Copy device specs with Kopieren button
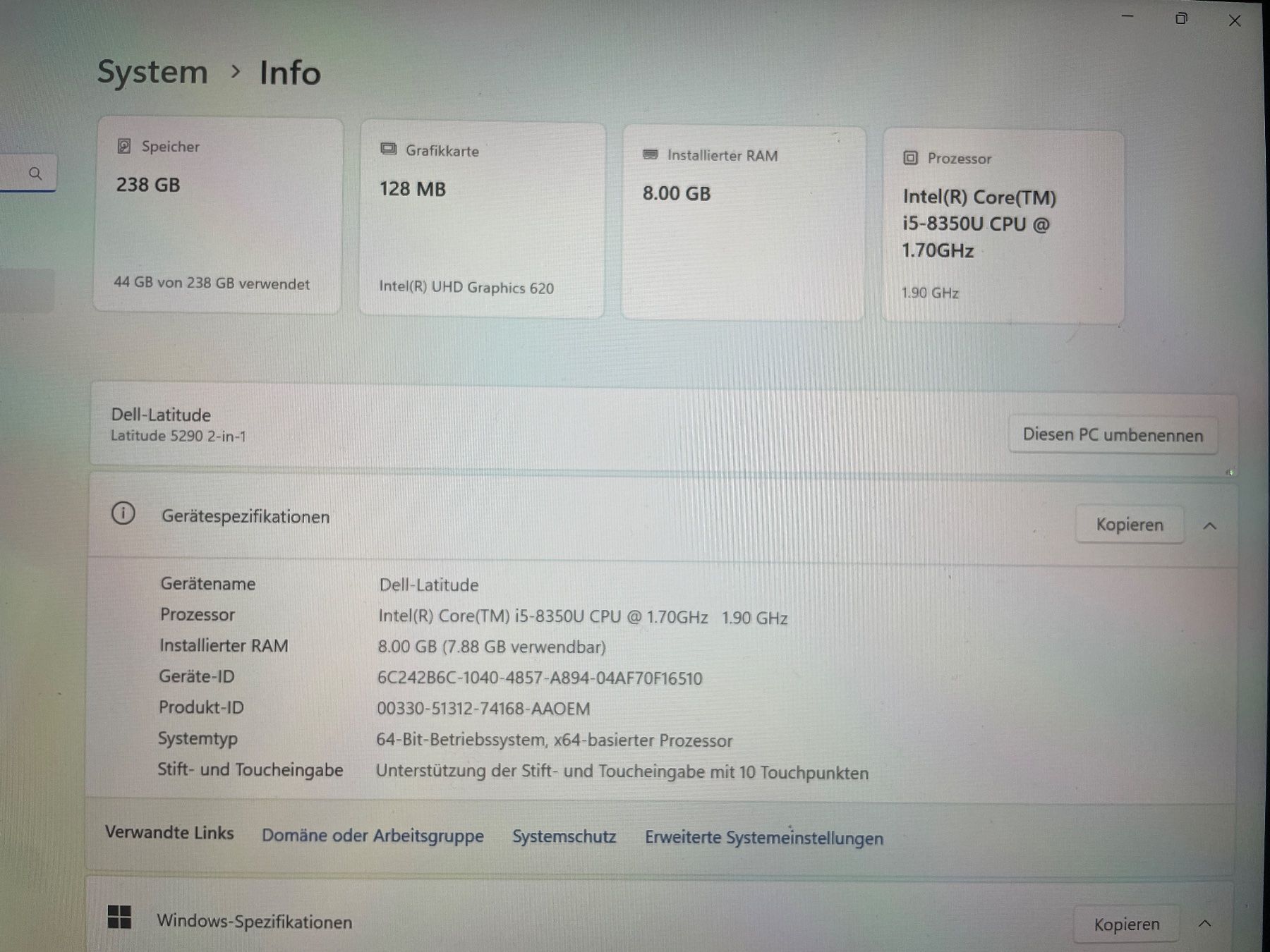The image size is (1270, 952). pyautogui.click(x=1130, y=525)
